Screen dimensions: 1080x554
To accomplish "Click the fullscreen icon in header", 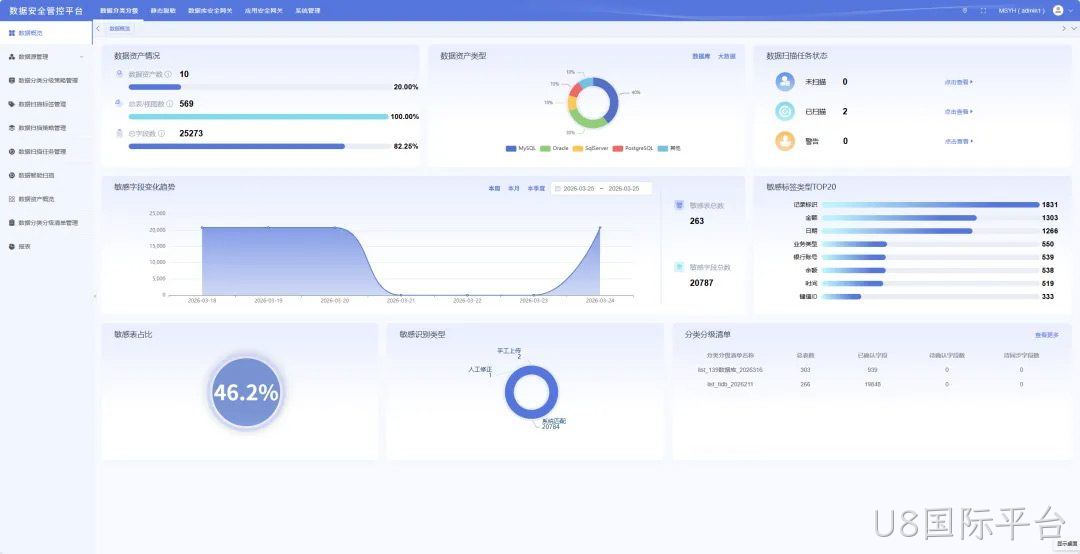I will pyautogui.click(x=983, y=10).
